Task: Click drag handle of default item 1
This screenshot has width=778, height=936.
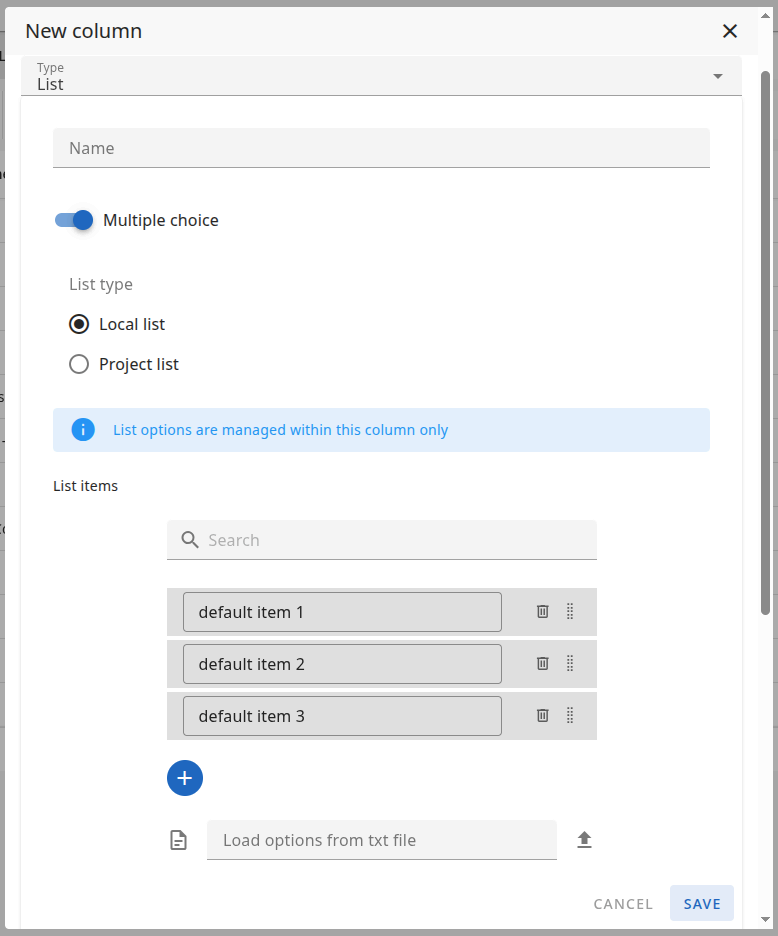Action: tap(570, 611)
